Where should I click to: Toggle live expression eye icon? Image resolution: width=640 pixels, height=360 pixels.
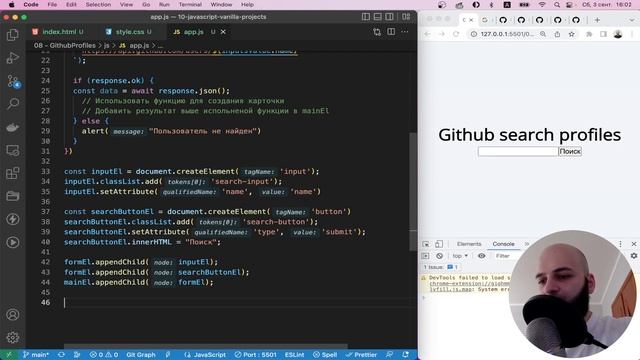(482, 256)
